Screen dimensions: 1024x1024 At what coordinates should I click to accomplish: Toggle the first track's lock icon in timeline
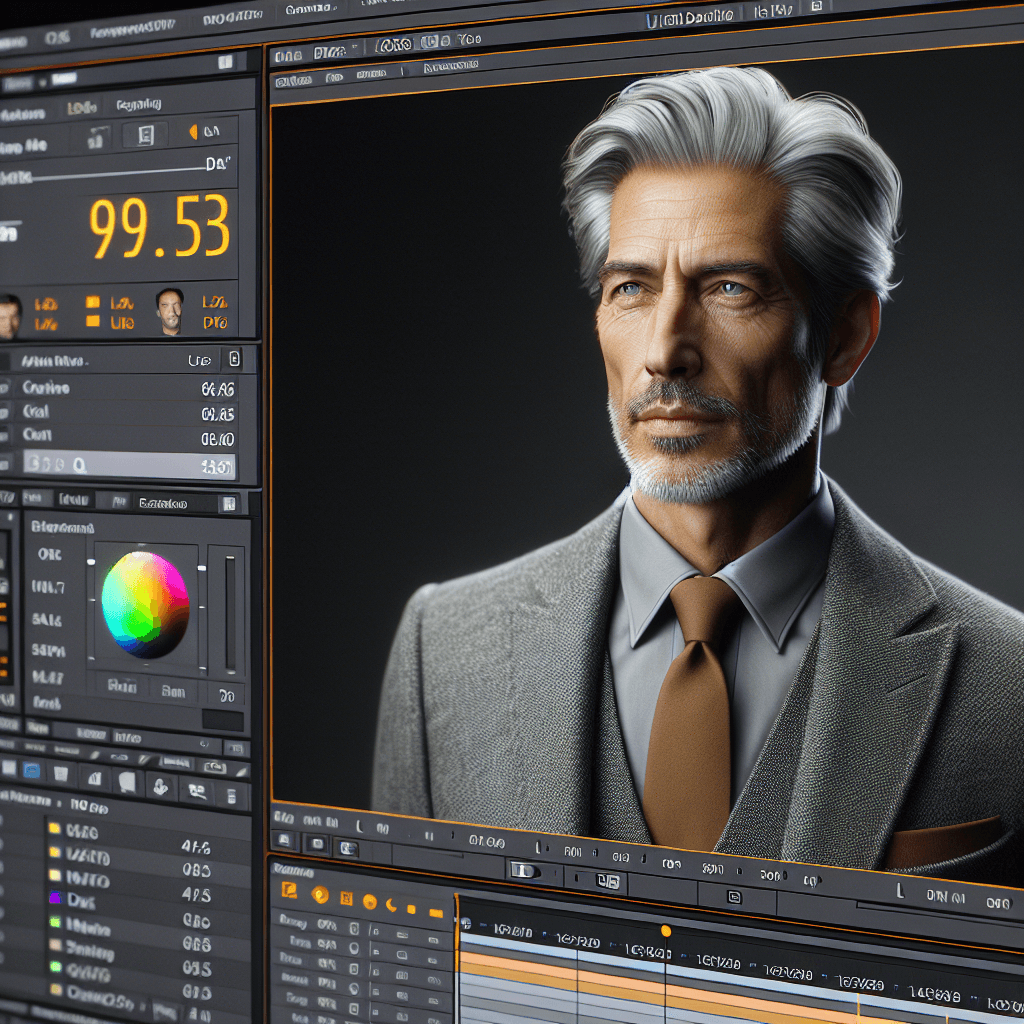[x=353, y=926]
